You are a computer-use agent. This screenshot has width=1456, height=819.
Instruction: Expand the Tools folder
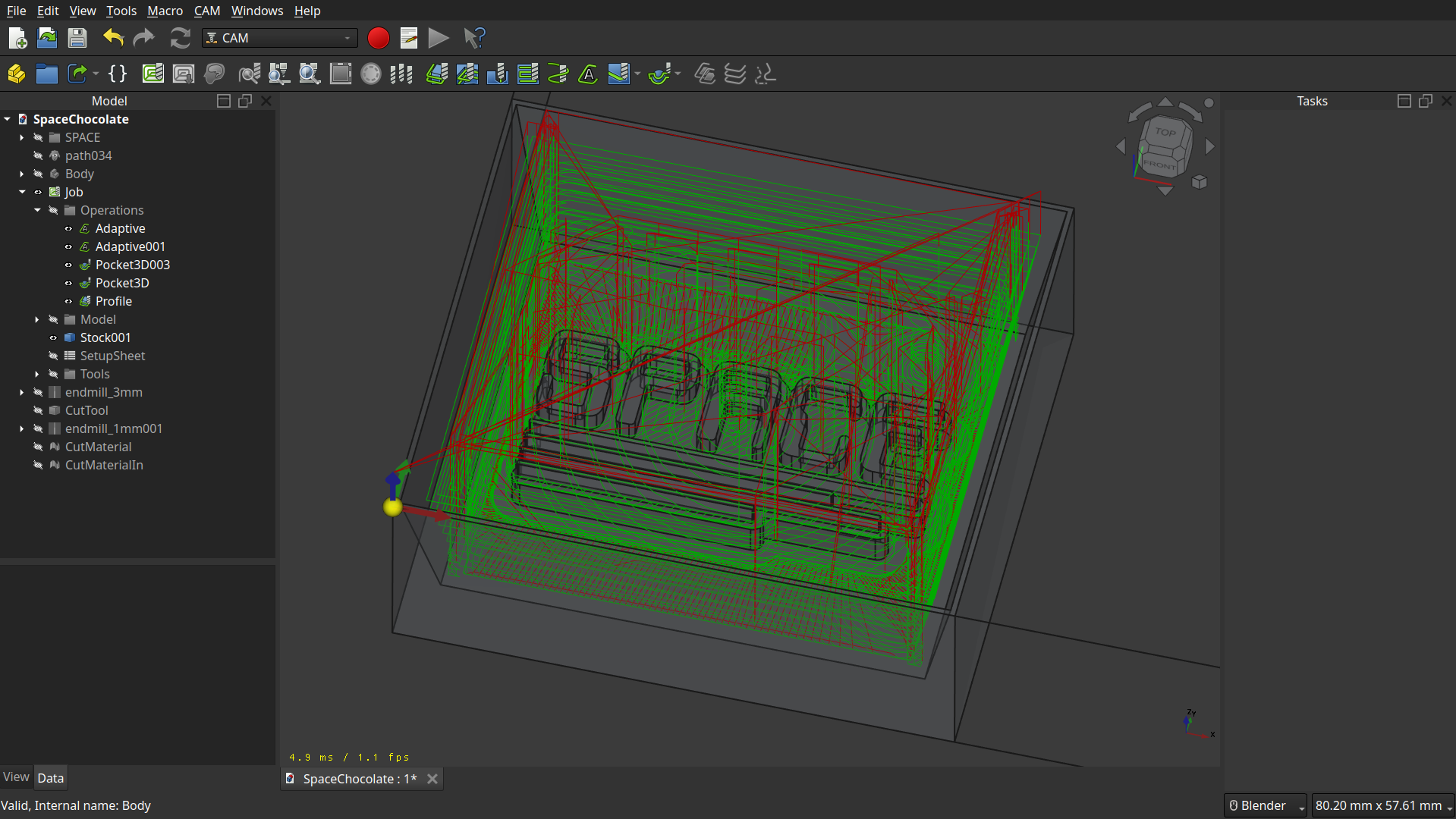click(37, 374)
